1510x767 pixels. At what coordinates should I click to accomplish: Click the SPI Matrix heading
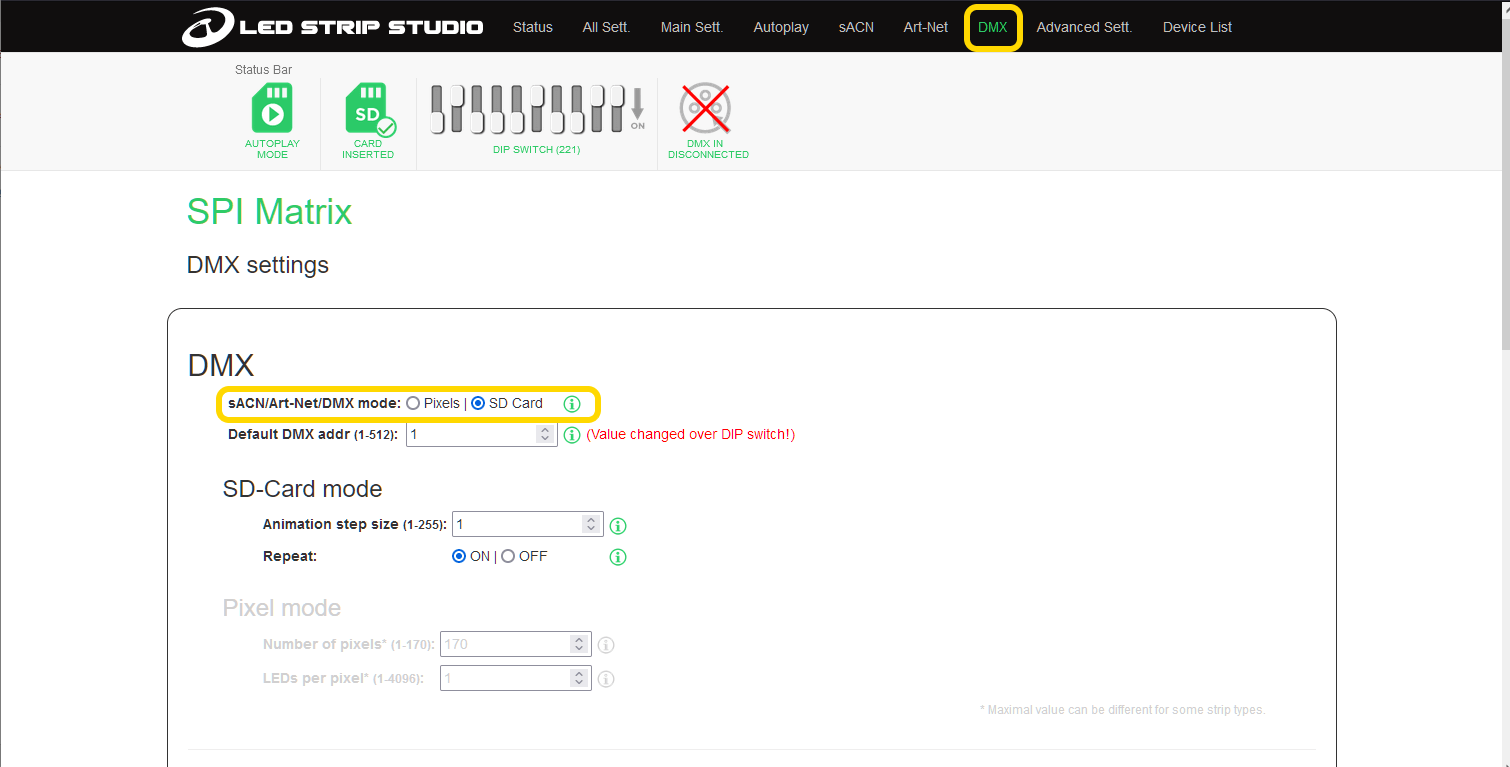click(269, 212)
